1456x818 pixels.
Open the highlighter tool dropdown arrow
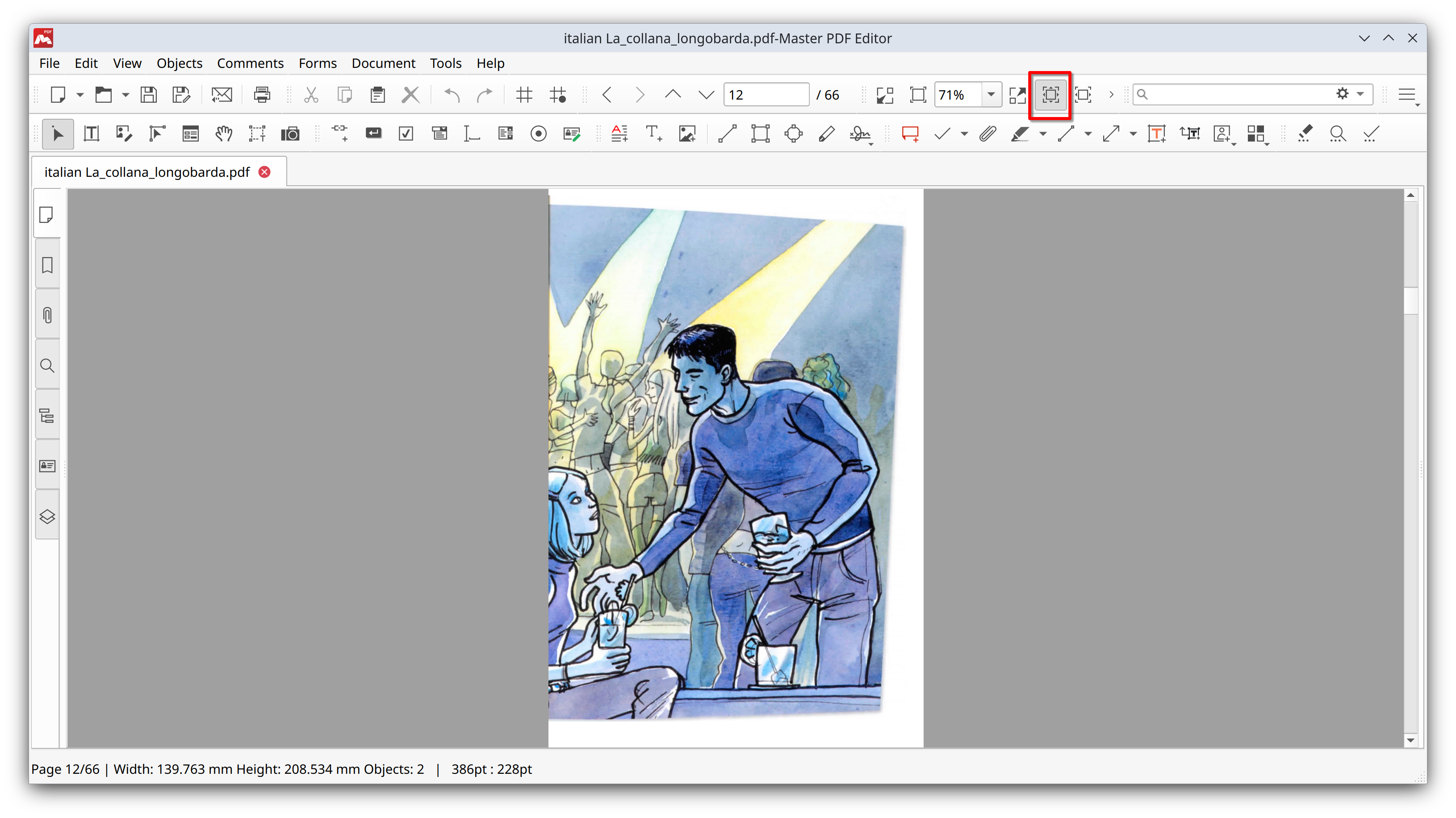coord(1043,134)
